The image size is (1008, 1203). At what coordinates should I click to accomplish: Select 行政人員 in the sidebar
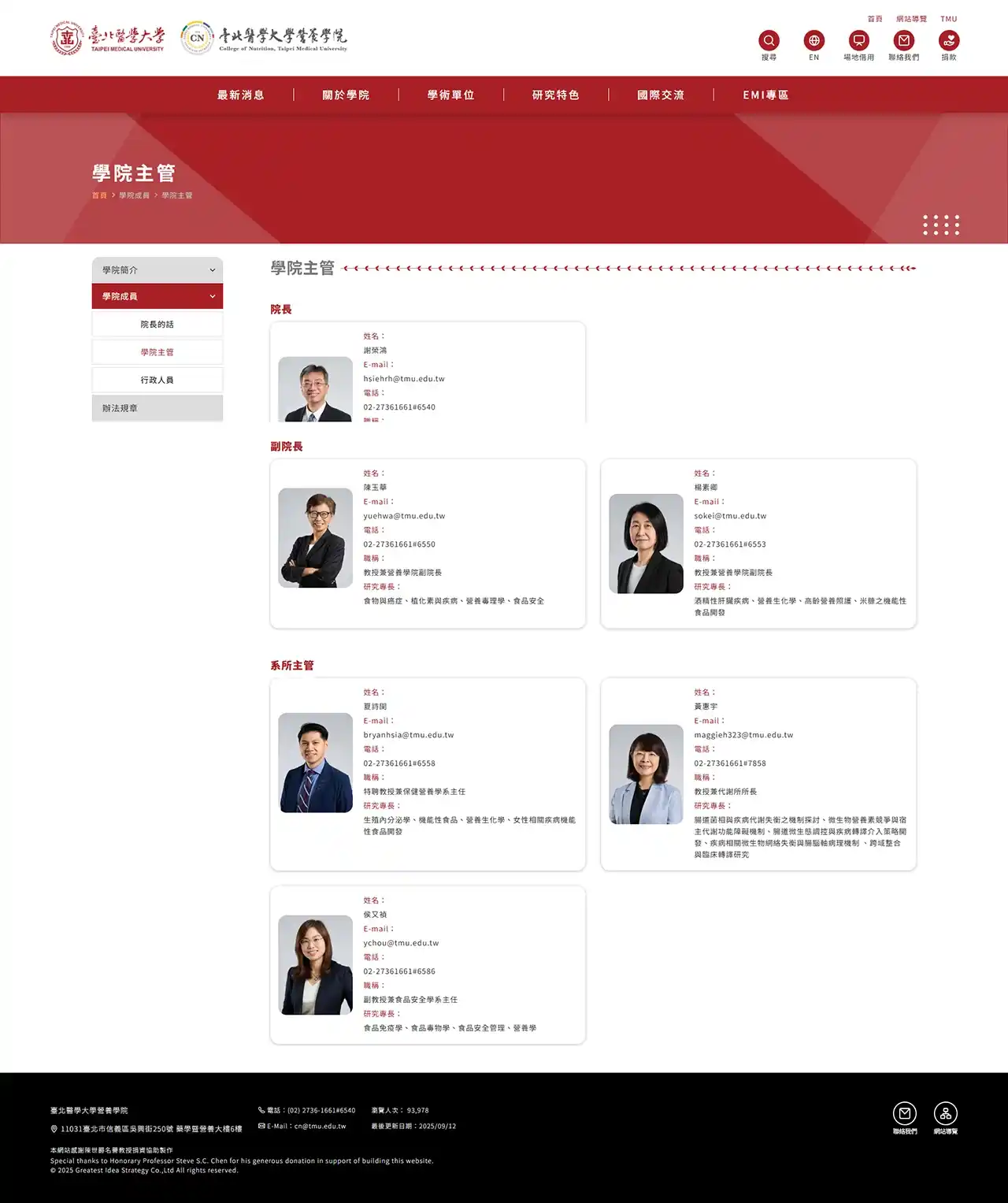pyautogui.click(x=157, y=380)
